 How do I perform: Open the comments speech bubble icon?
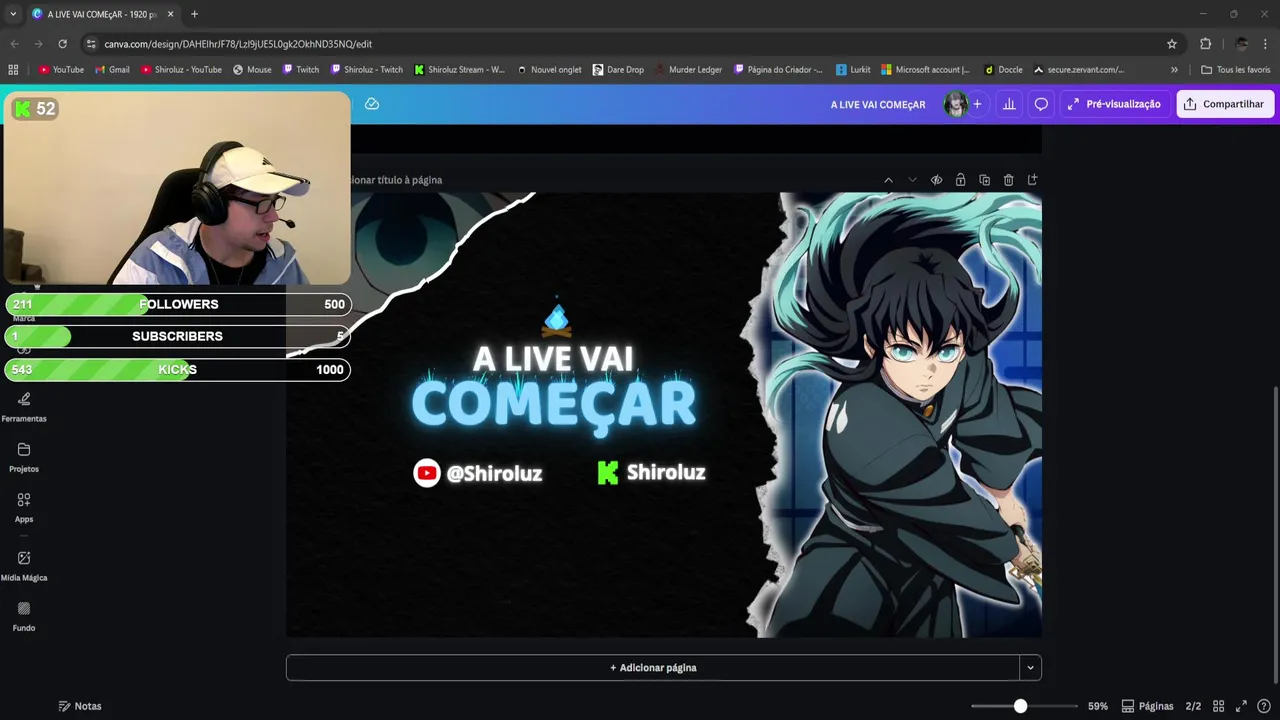pos(1041,104)
